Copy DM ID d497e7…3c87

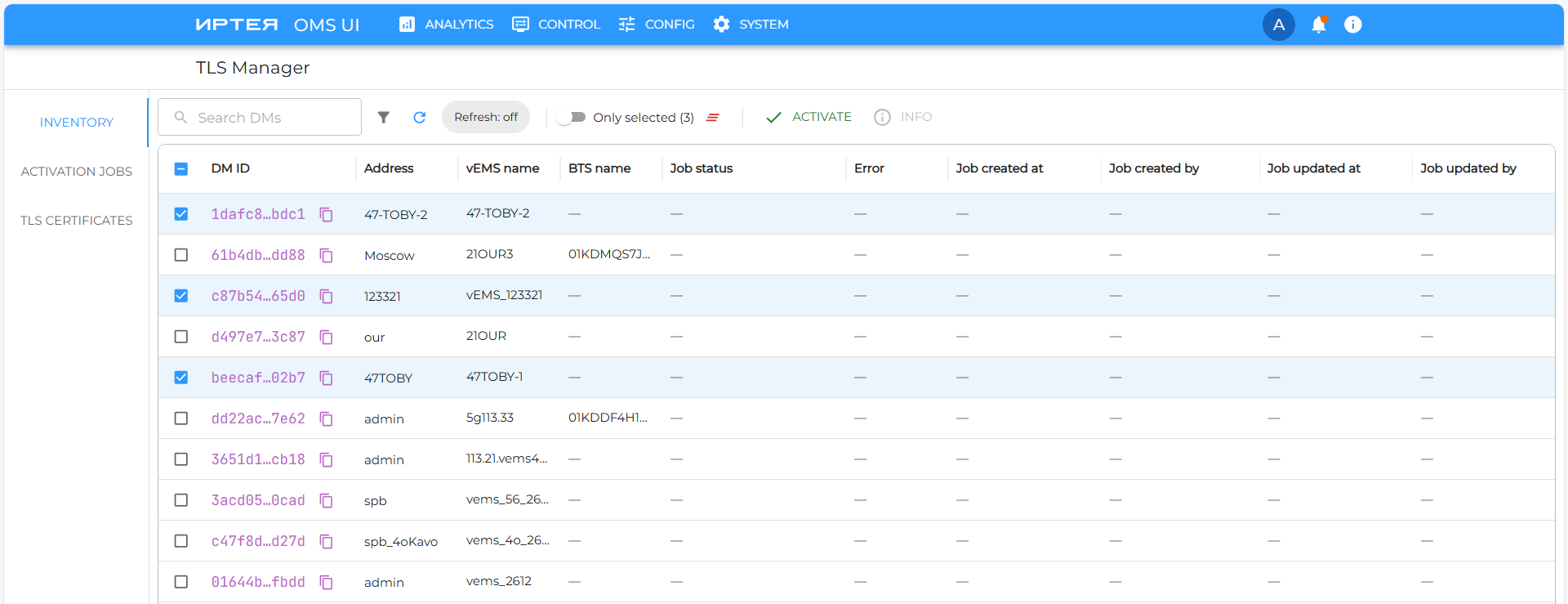326,337
